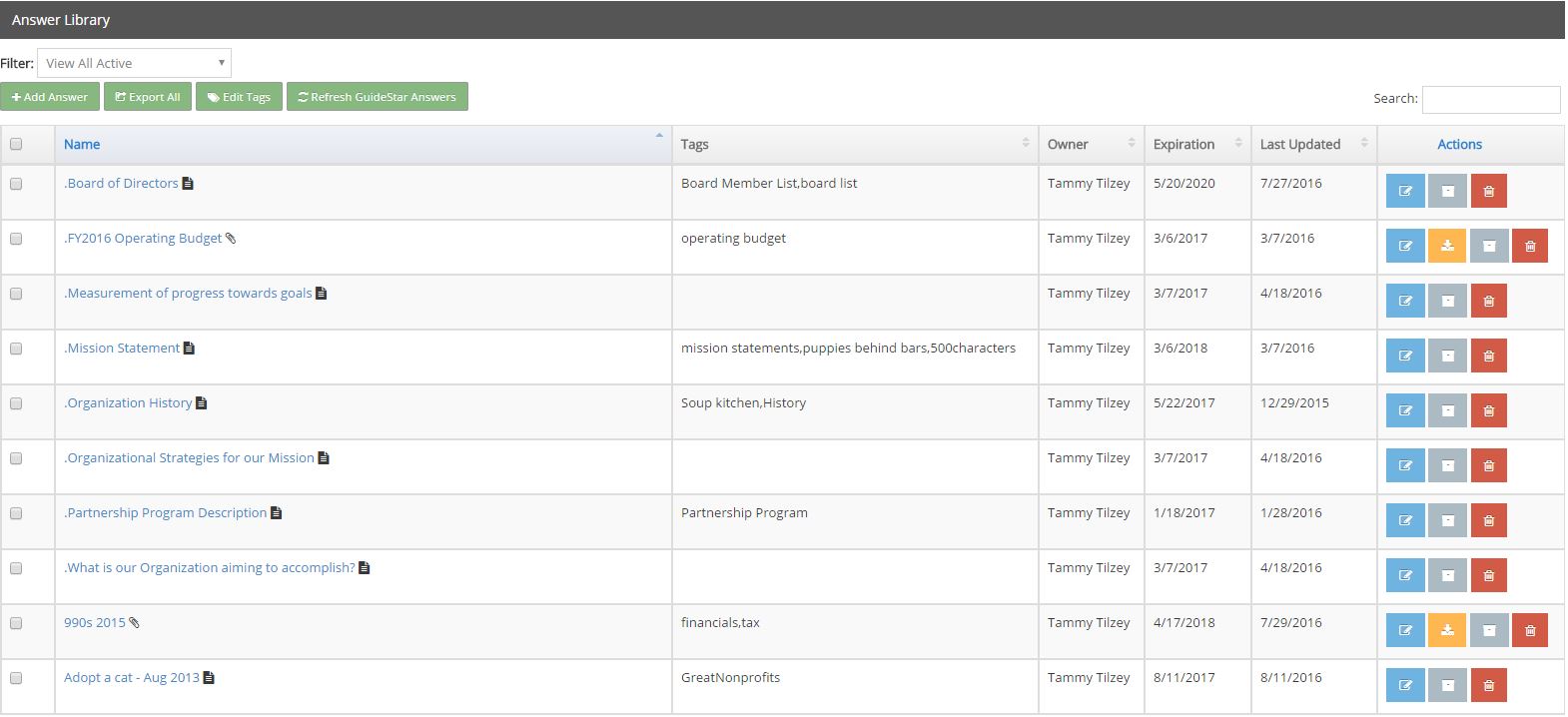Check the select-all checkbox in table header
Image resolution: width=1568 pixels, height=717 pixels.
click(16, 144)
